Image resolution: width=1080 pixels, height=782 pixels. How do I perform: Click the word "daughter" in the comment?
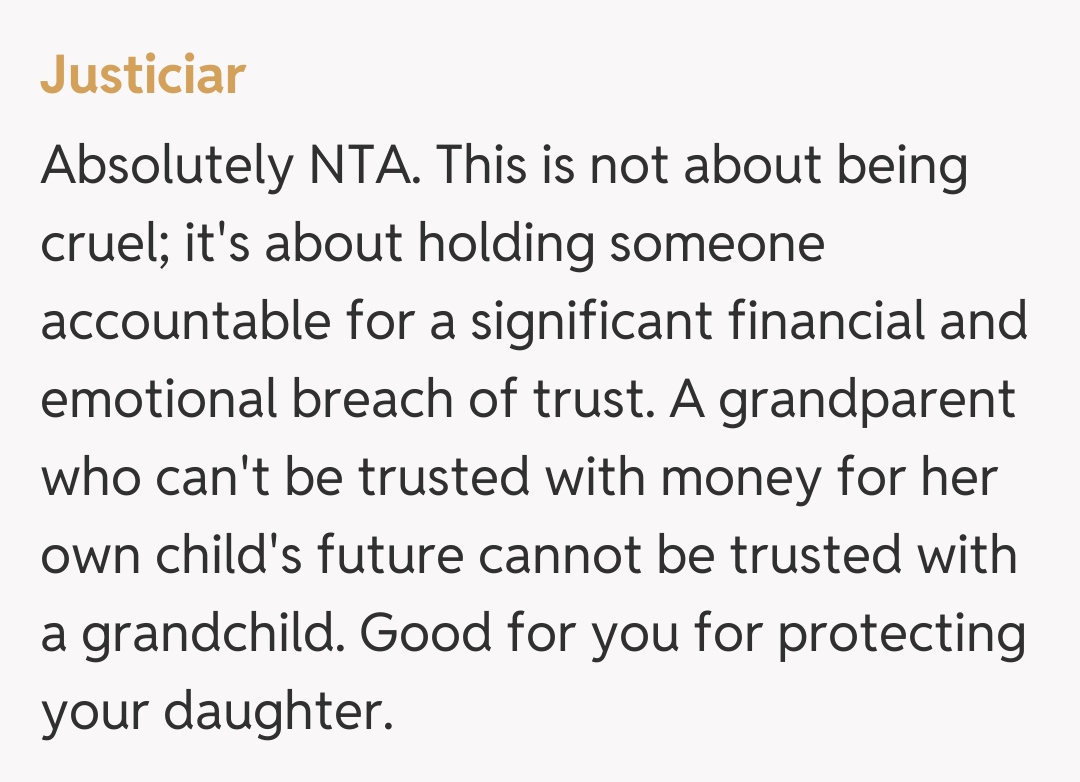[273, 711]
